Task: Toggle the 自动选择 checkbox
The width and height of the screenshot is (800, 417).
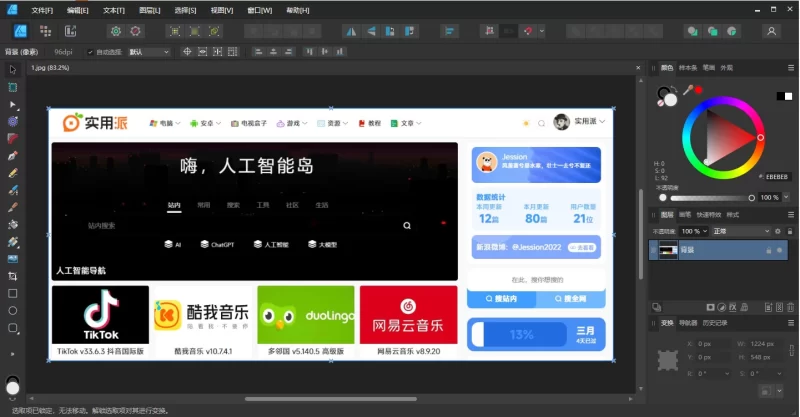Action: (90, 52)
